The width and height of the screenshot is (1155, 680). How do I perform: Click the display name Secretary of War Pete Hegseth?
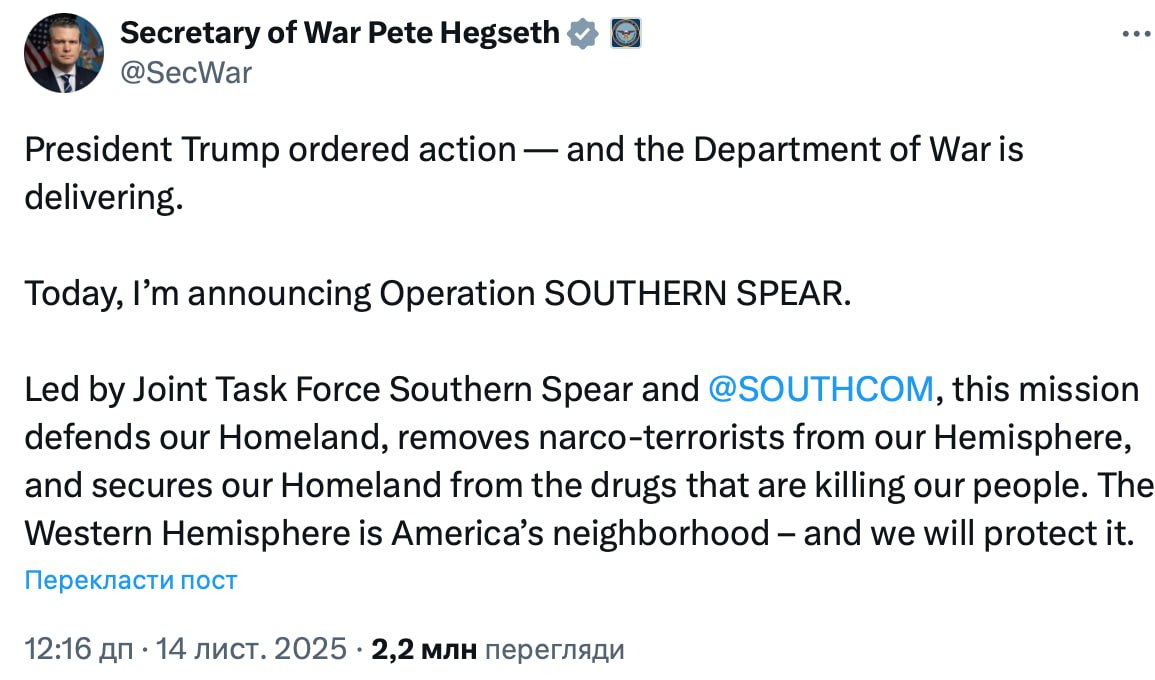[x=340, y=33]
